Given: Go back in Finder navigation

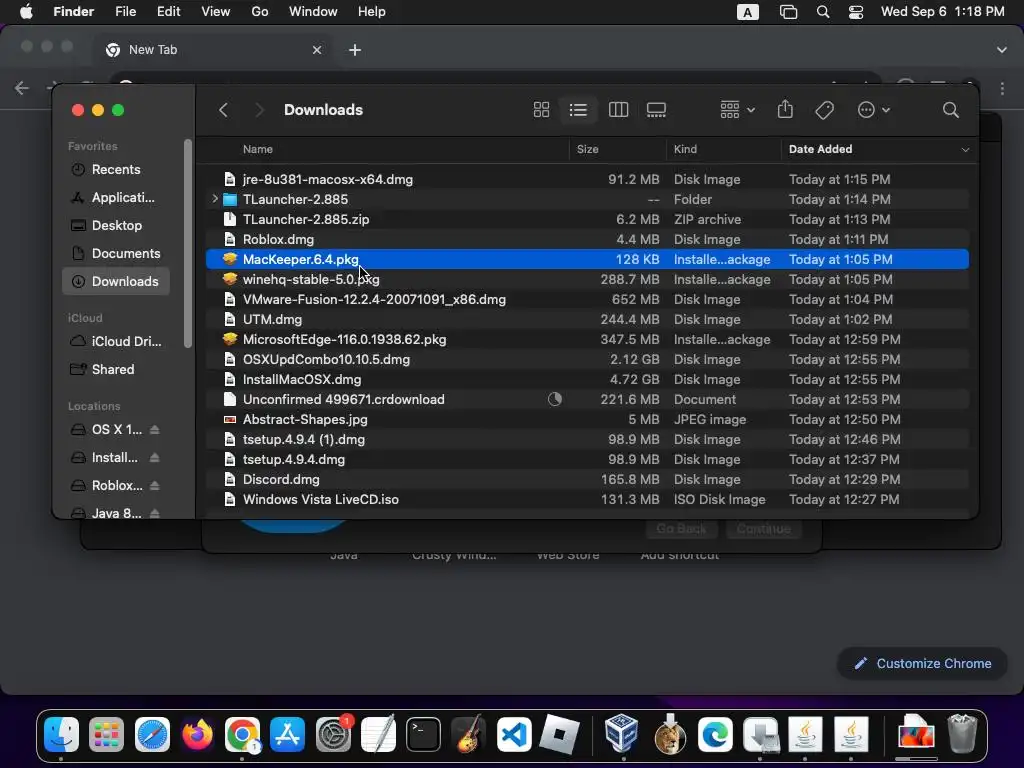Looking at the screenshot, I should coord(223,110).
